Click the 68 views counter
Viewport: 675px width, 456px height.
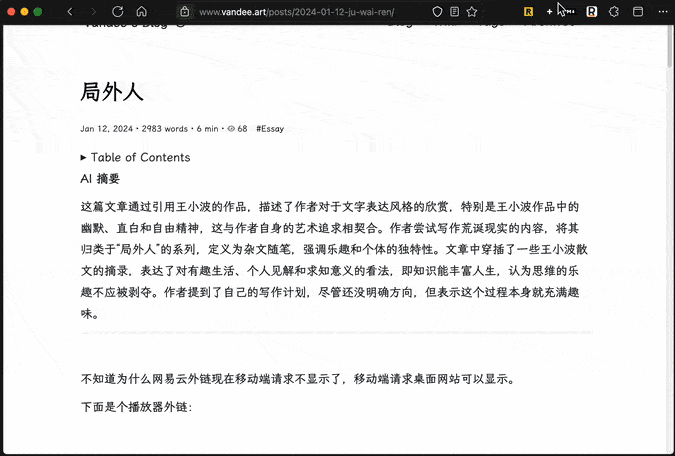[238, 129]
